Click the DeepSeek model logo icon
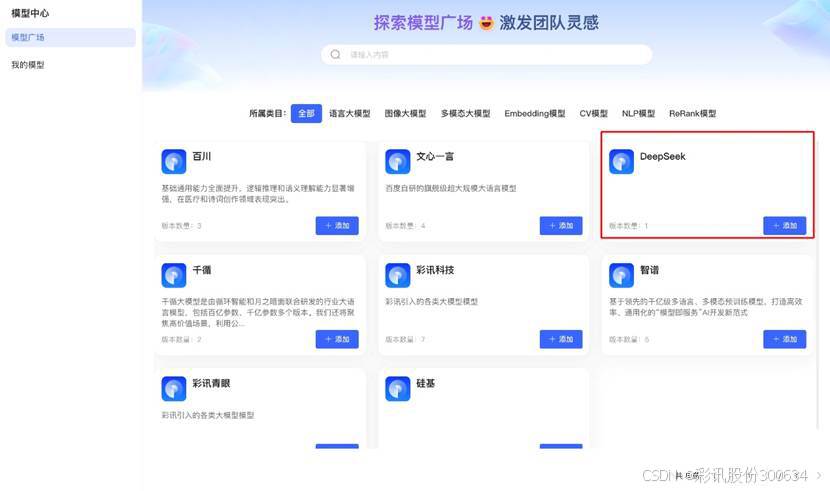830x491 pixels. tap(621, 161)
